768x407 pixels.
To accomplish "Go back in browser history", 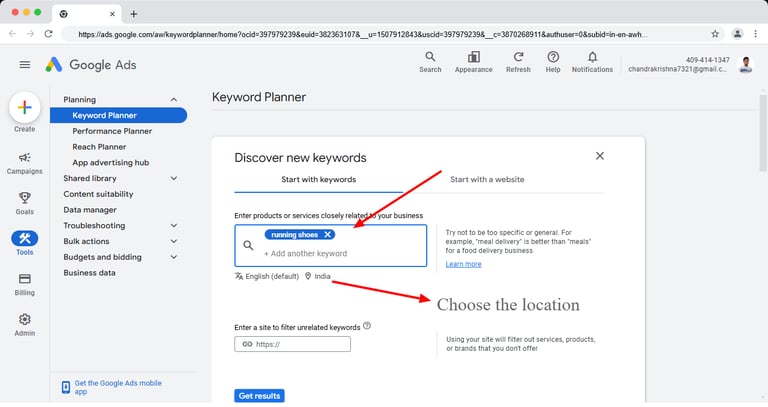I will tap(12, 34).
